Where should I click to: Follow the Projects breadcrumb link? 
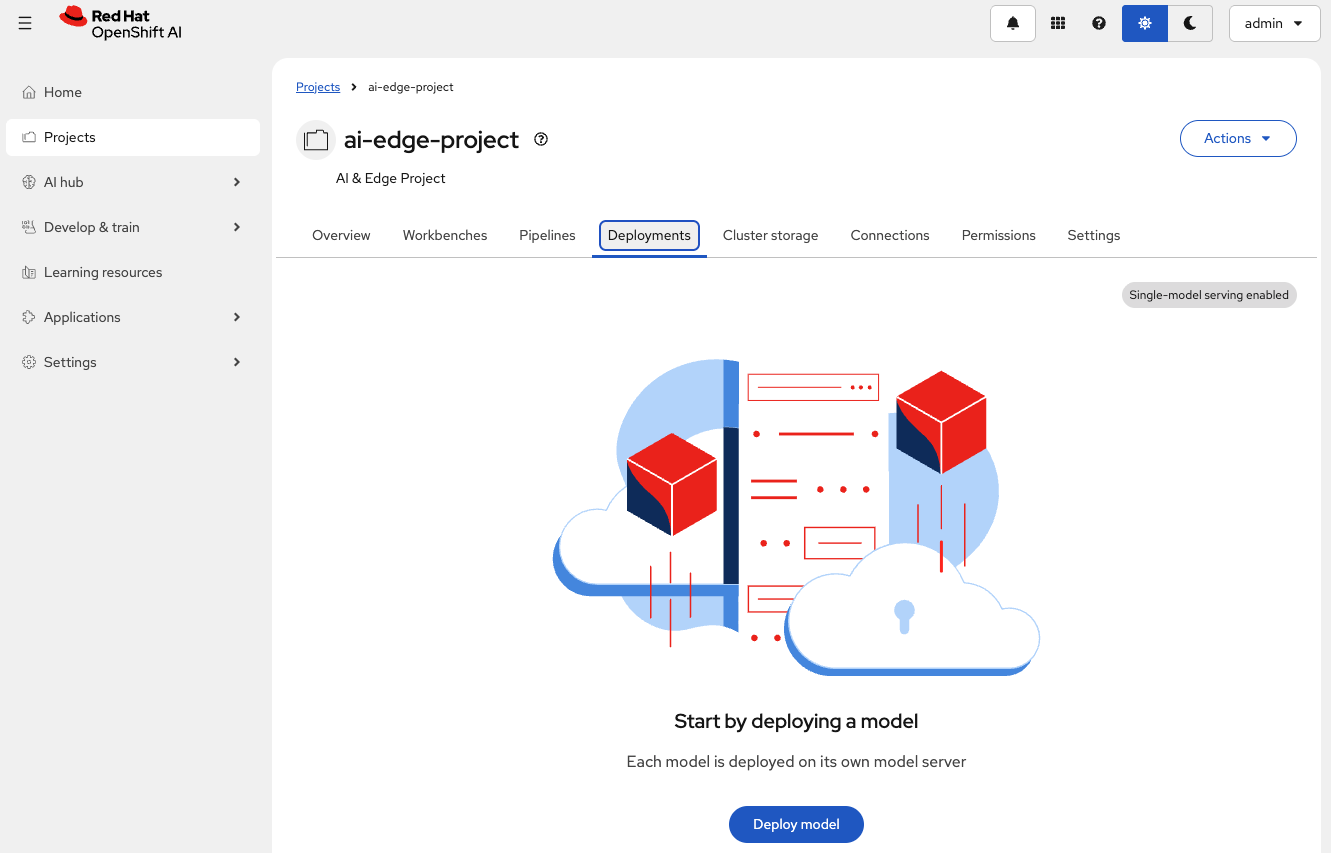click(318, 87)
